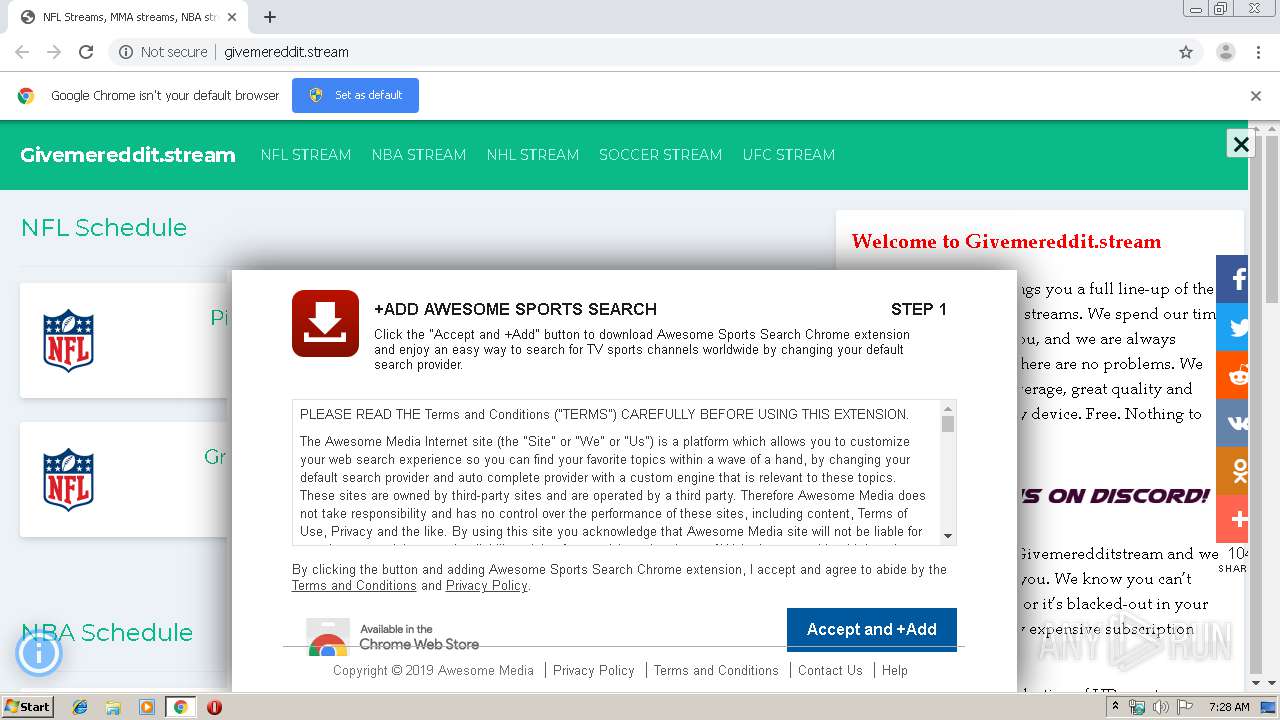
Task: Click the blue info circle icon
Action: [x=39, y=653]
